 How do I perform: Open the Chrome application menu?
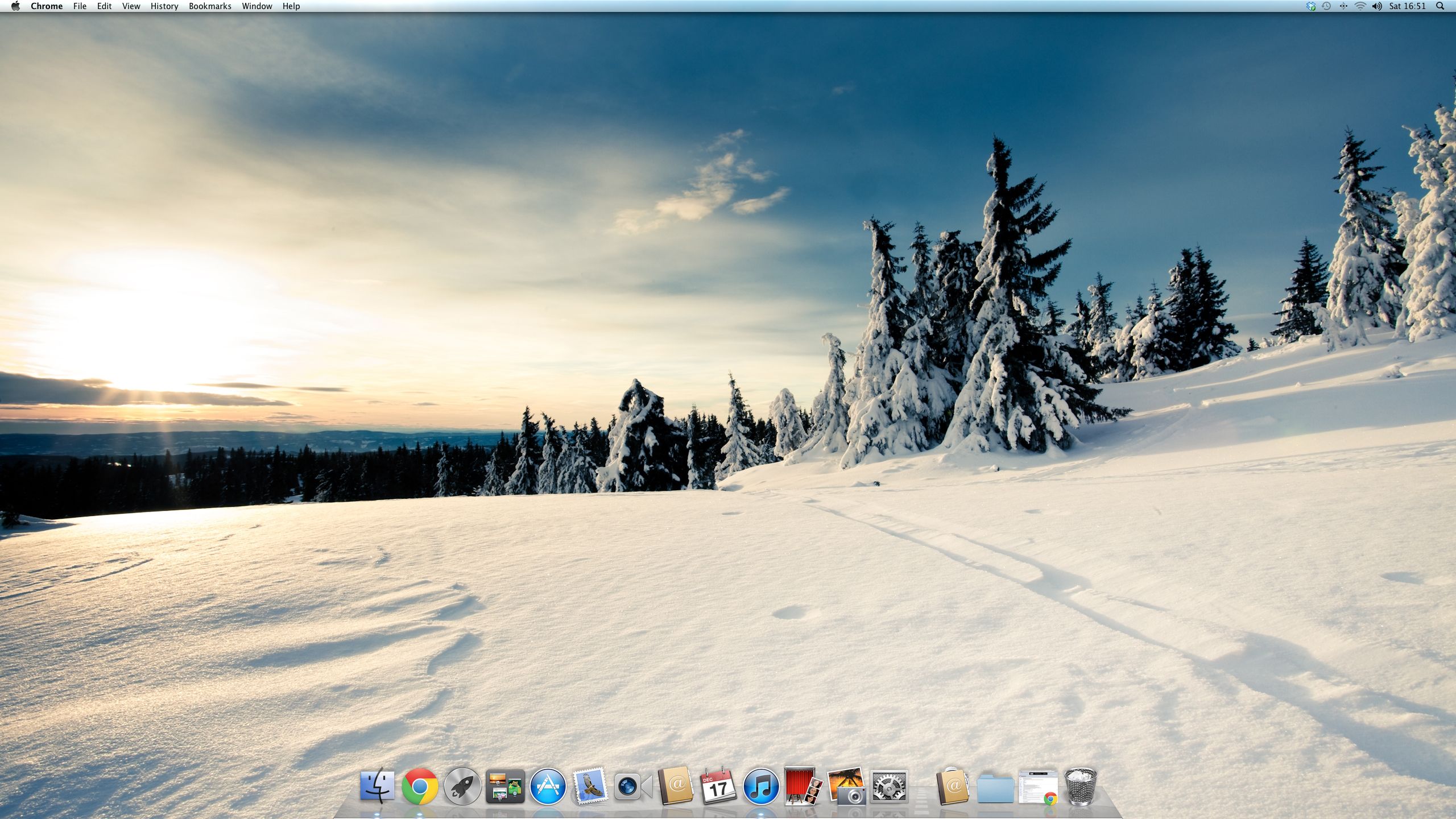[x=47, y=6]
